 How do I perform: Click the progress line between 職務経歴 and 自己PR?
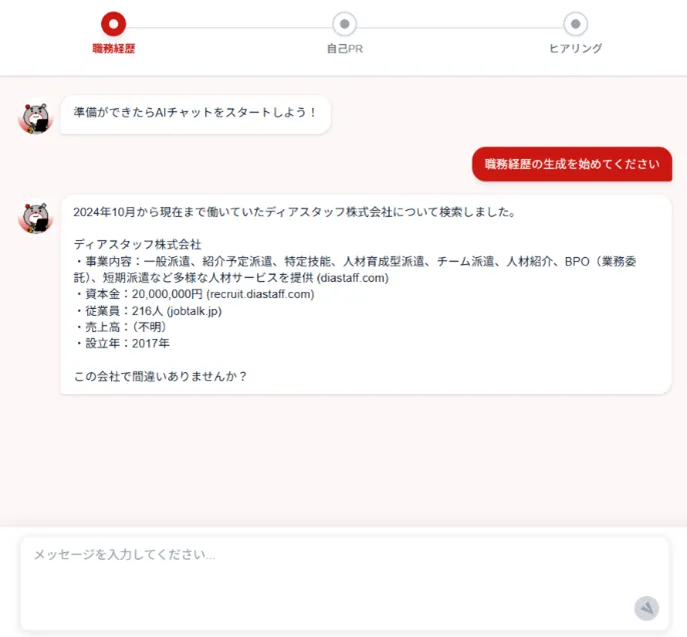[x=229, y=24]
